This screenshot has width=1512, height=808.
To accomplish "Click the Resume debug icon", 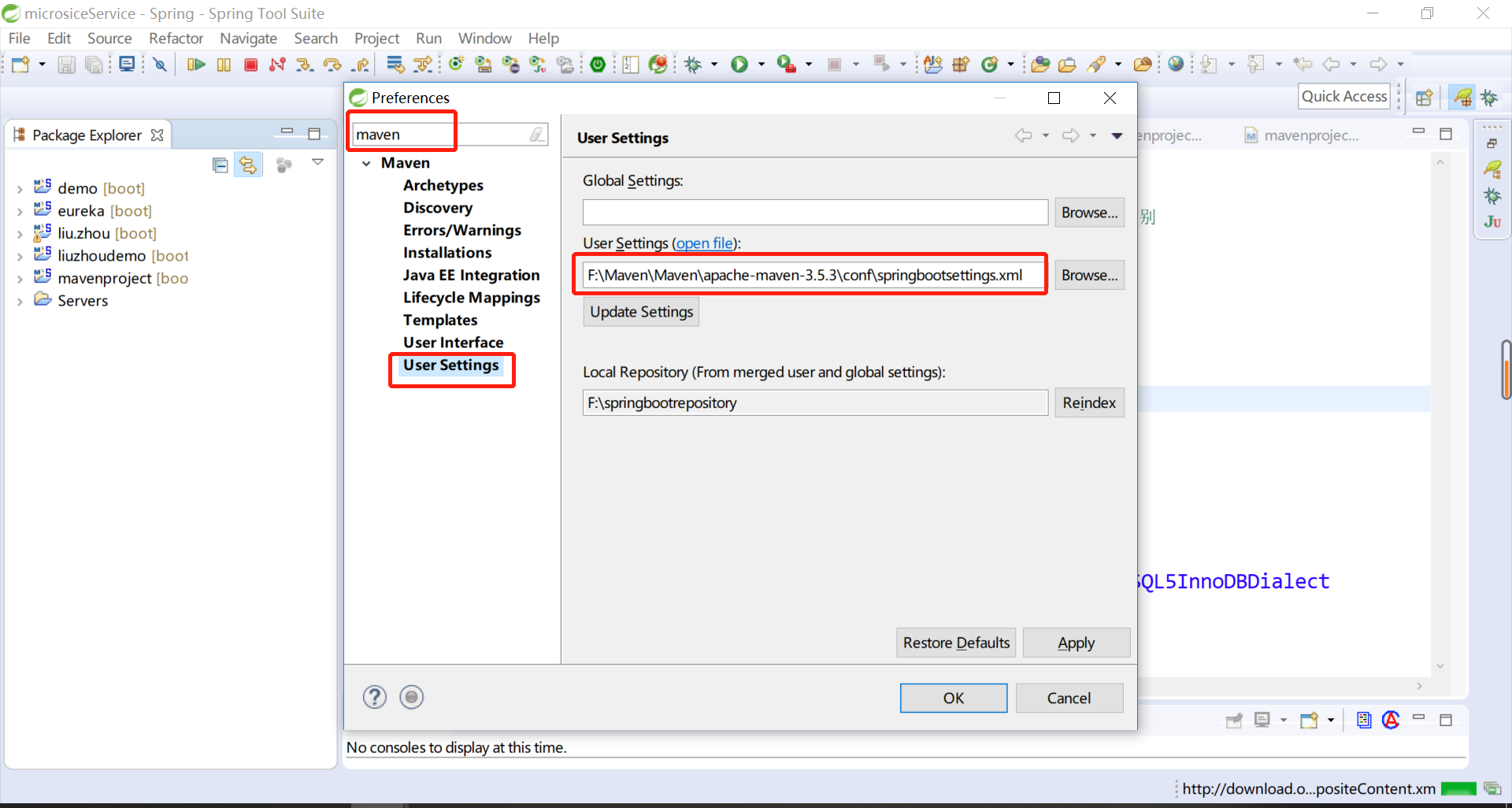I will 196,65.
